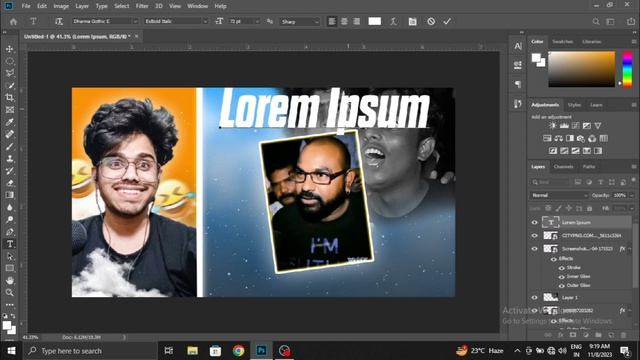Select the Elliptical Marquee tool
The image size is (640, 360).
coord(10,61)
